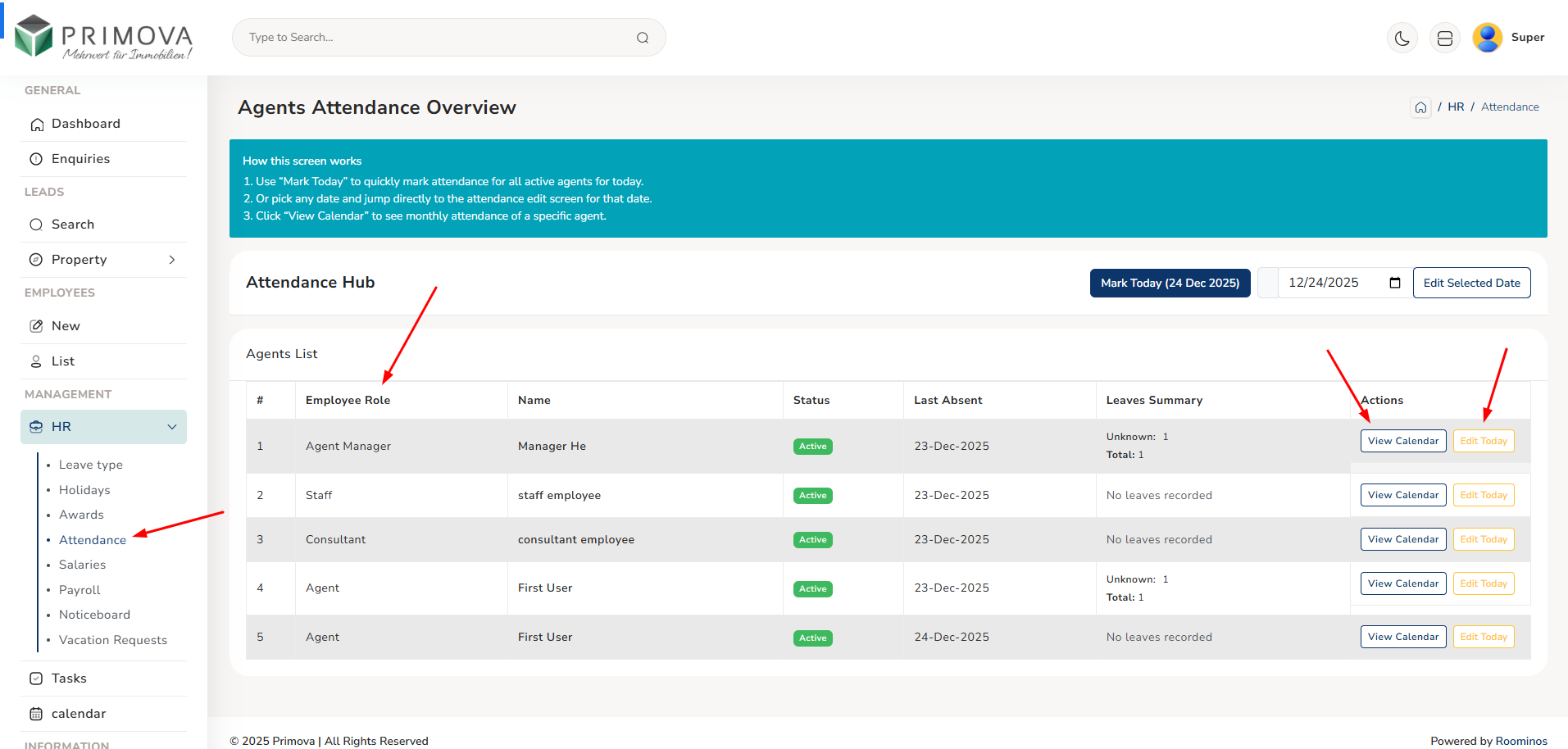Viewport: 1568px width, 749px height.
Task: Toggle dark mode with the moon icon
Action: click(1402, 38)
